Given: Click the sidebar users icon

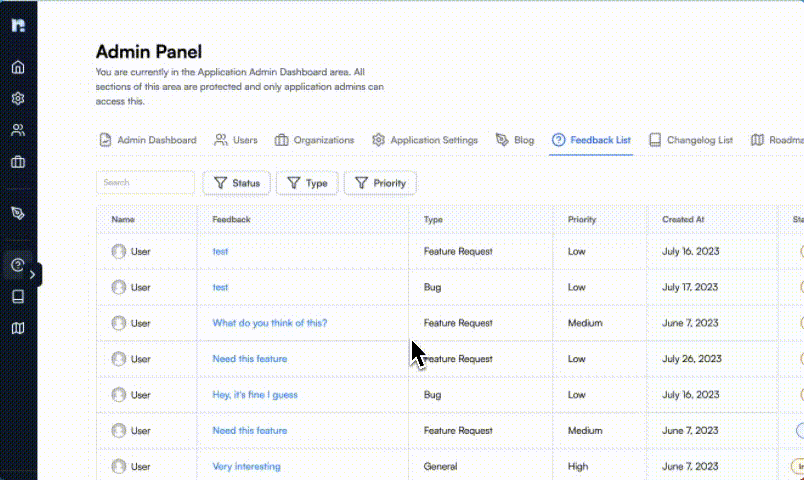Looking at the screenshot, I should pyautogui.click(x=18, y=130).
